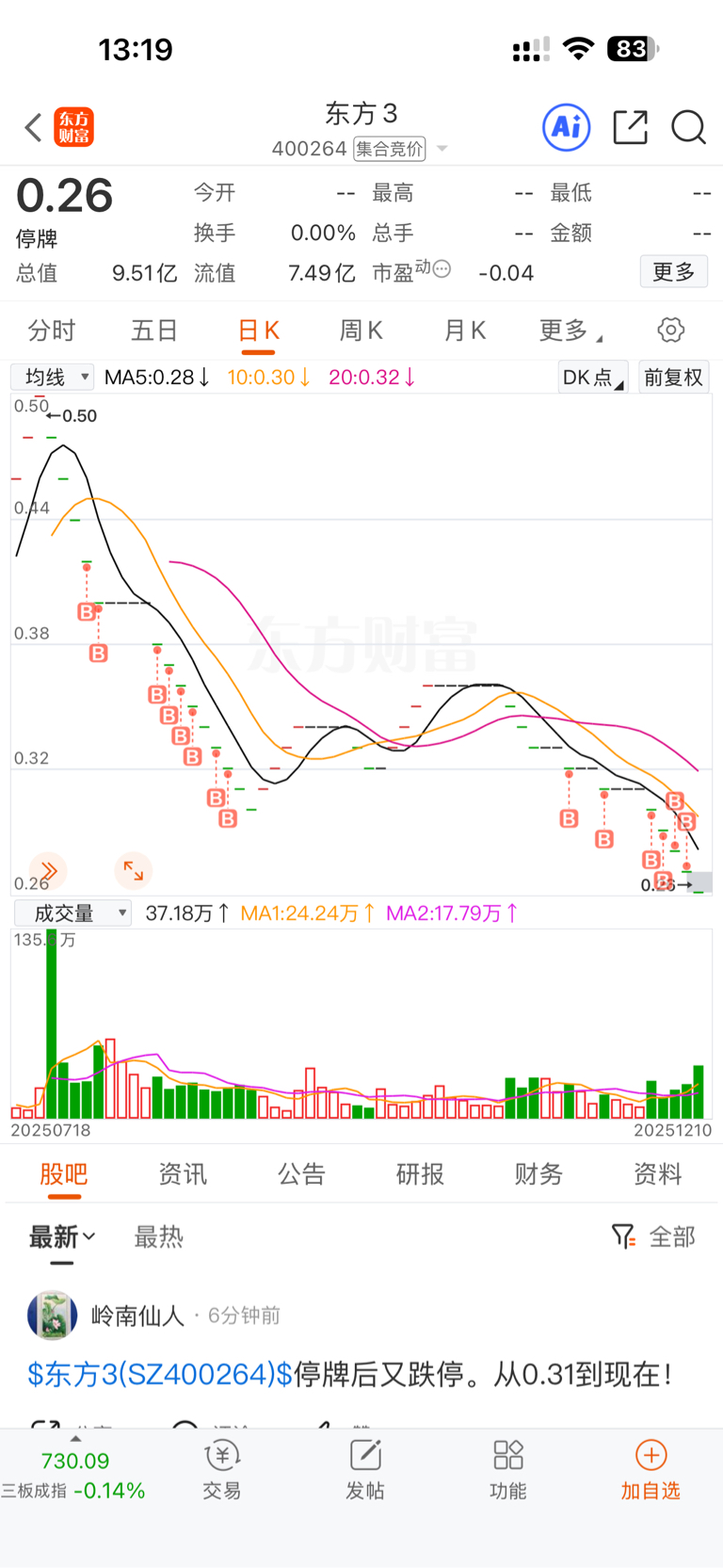Tap the 730.09 index value
This screenshot has width=723, height=1568.
(x=75, y=1461)
